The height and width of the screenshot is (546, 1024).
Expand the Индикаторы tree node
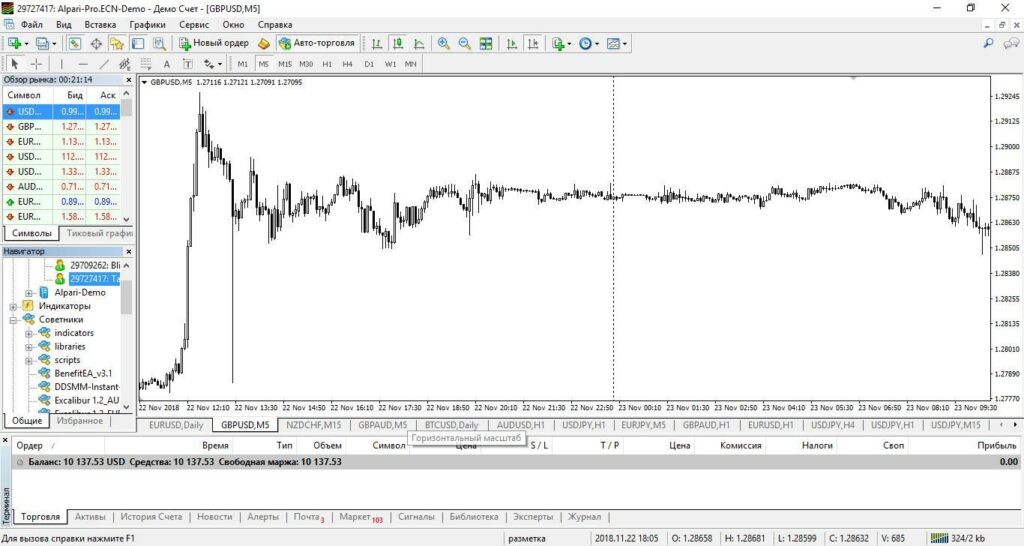tap(15, 306)
